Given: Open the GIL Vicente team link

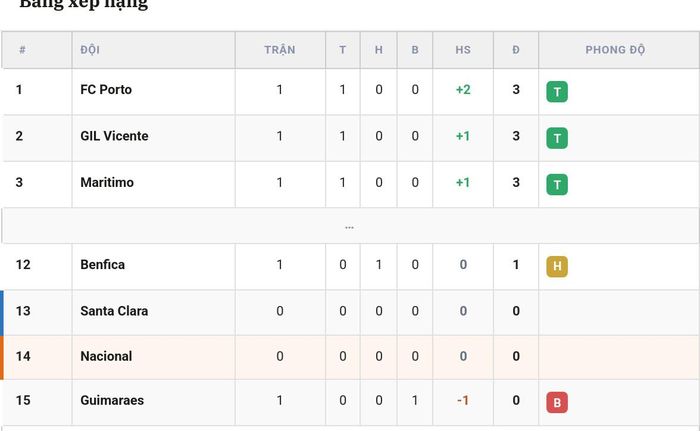Looking at the screenshot, I should [x=114, y=136].
